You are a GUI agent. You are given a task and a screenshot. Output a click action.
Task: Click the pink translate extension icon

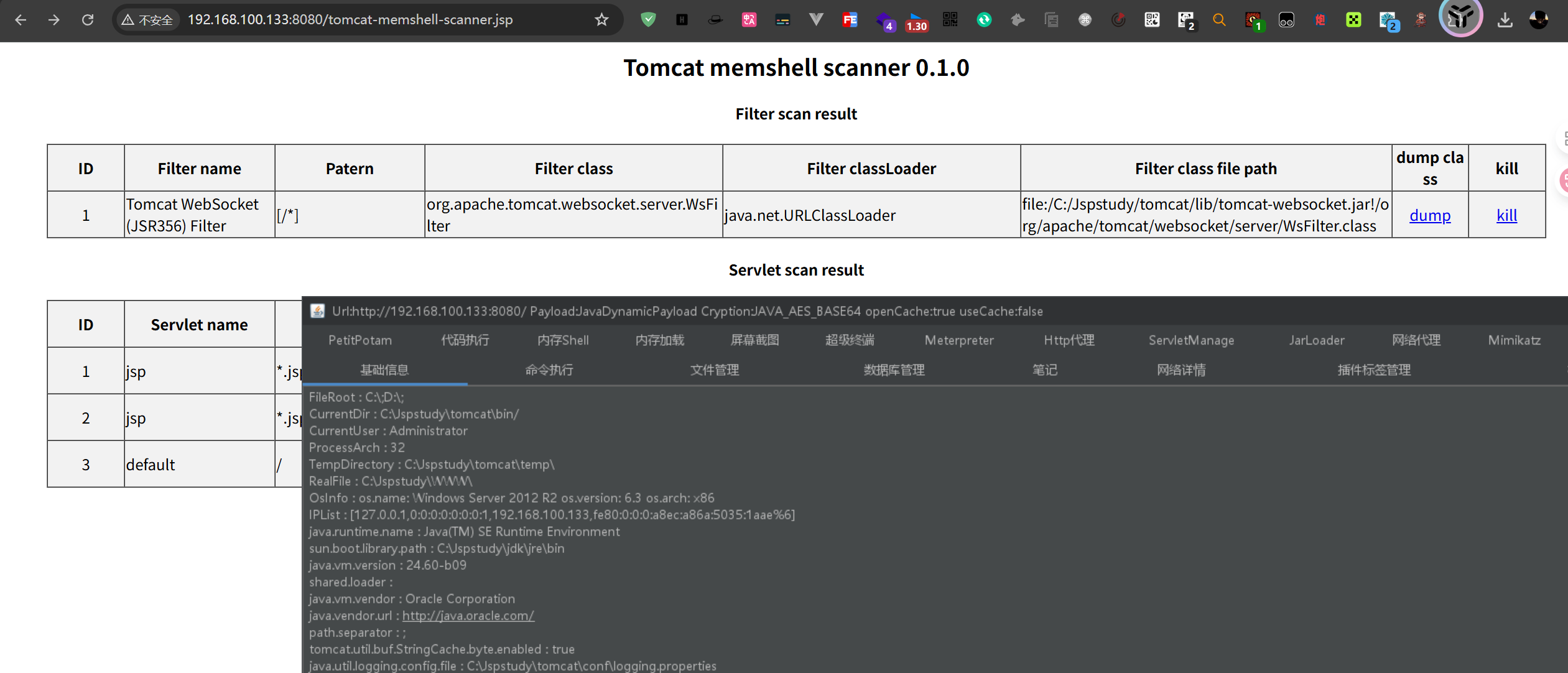pos(749,20)
